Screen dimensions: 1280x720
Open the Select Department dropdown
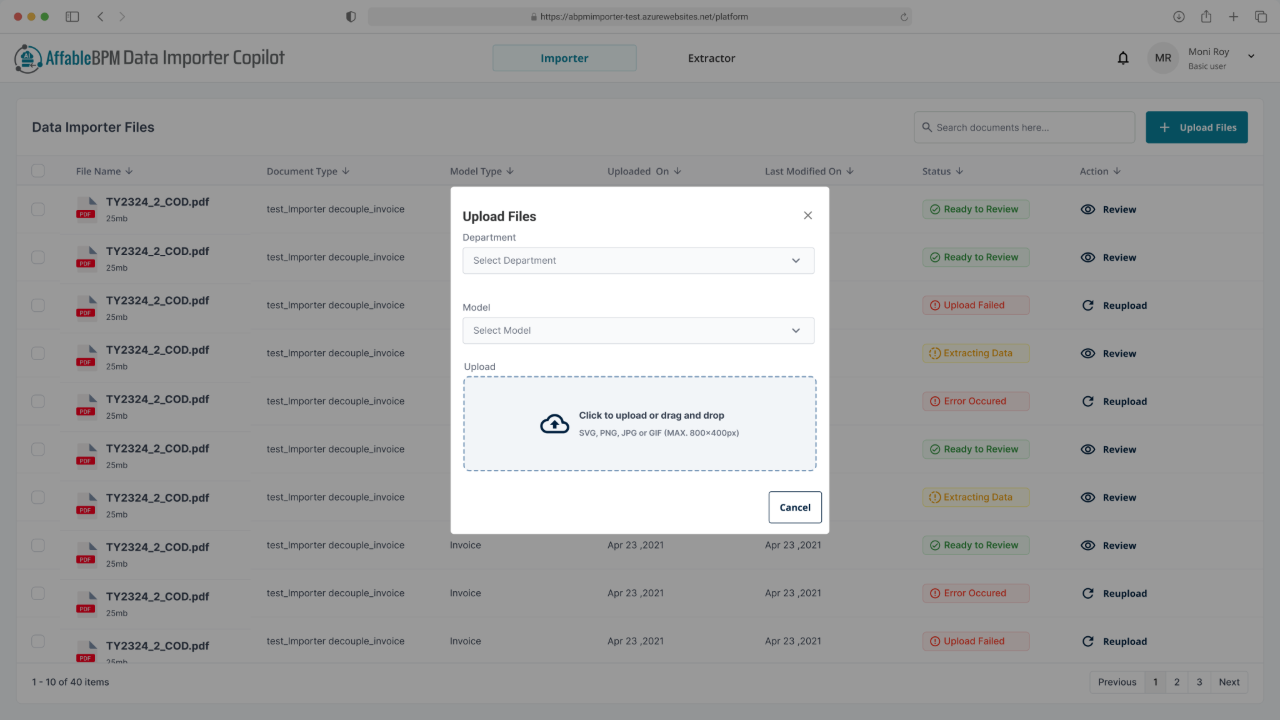(x=638, y=260)
